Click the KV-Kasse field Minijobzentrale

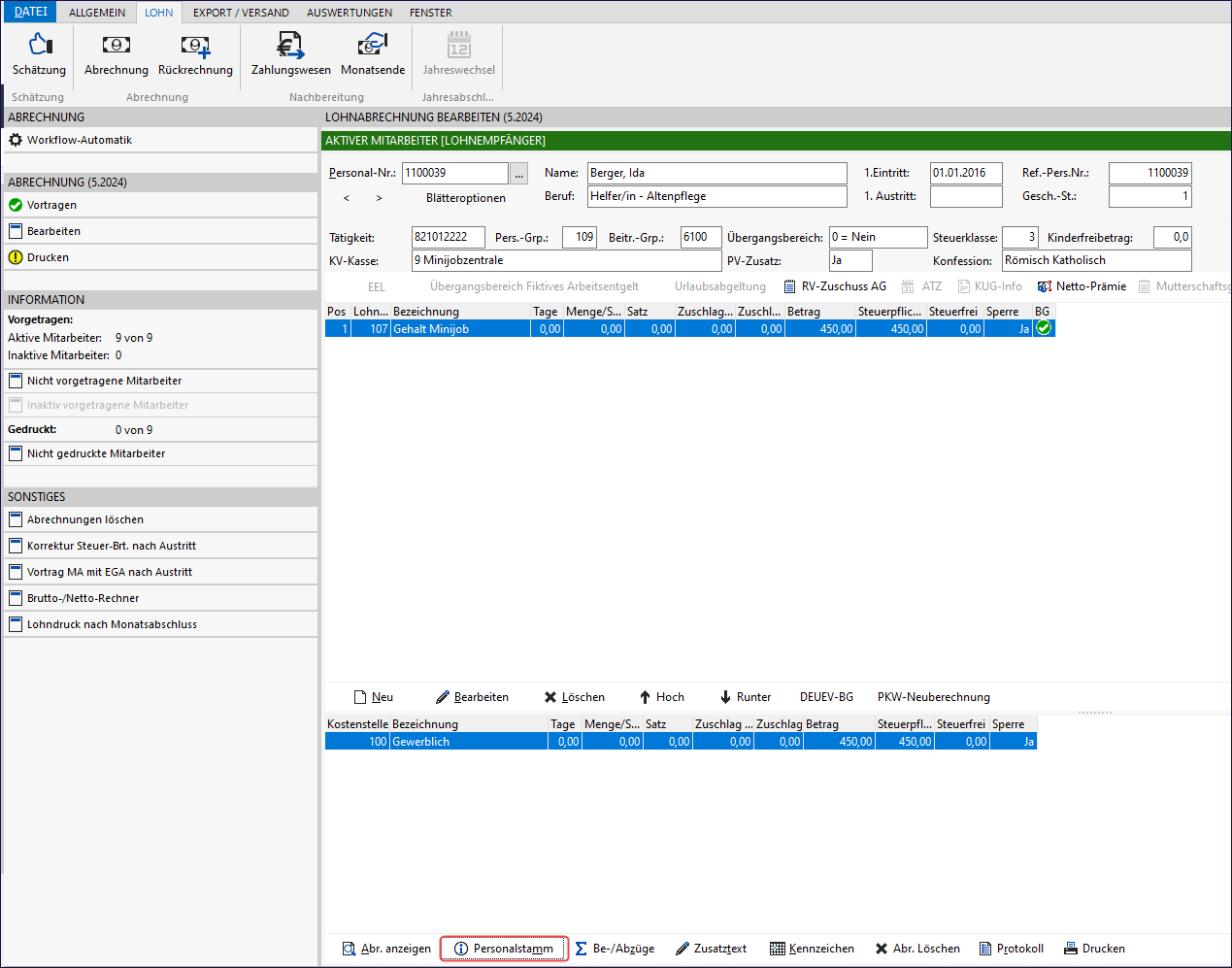click(567, 260)
